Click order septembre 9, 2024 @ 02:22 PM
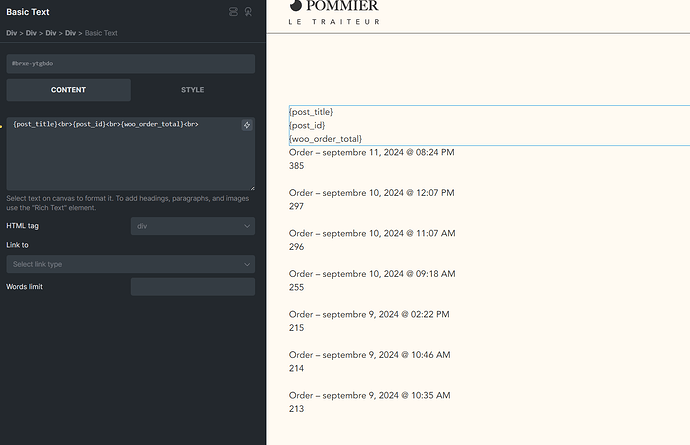 pyautogui.click(x=369, y=314)
